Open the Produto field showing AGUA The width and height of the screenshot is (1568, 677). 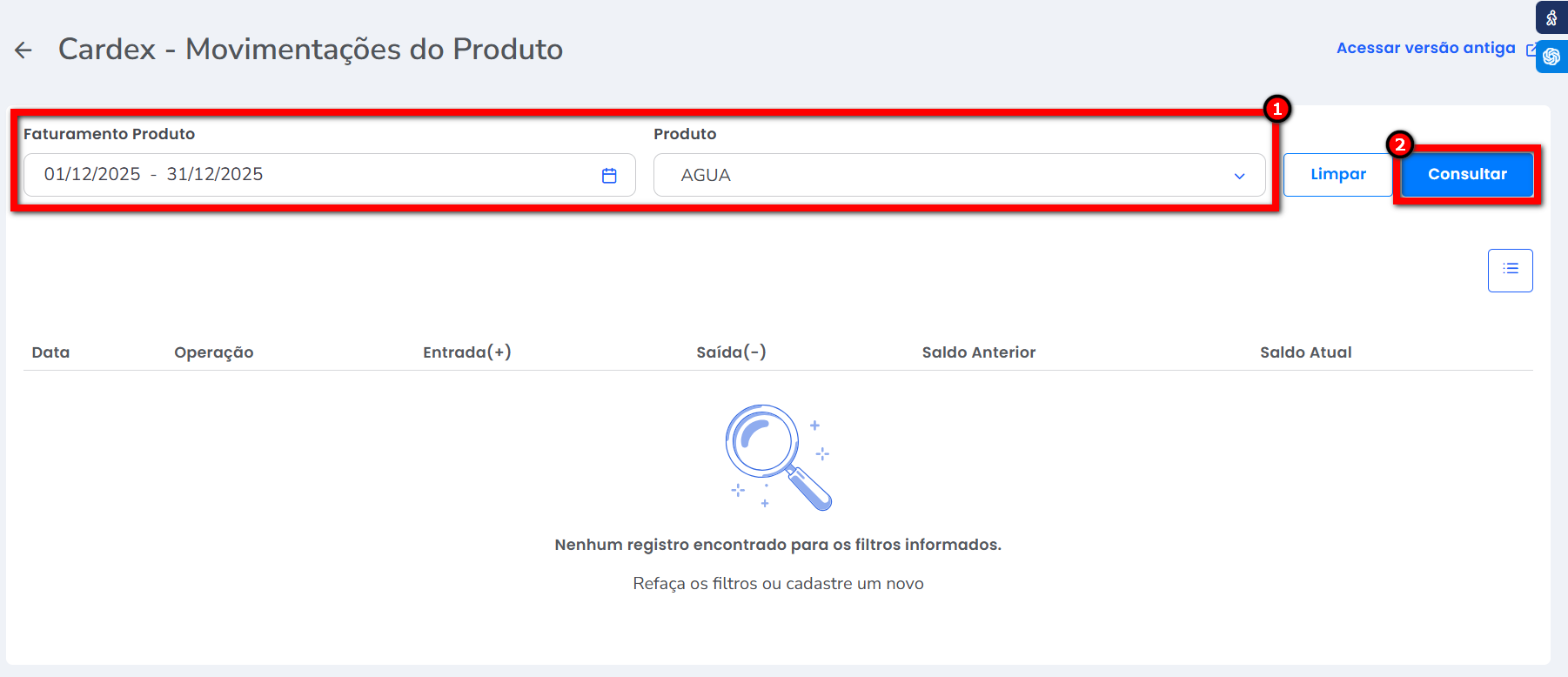(x=940, y=175)
